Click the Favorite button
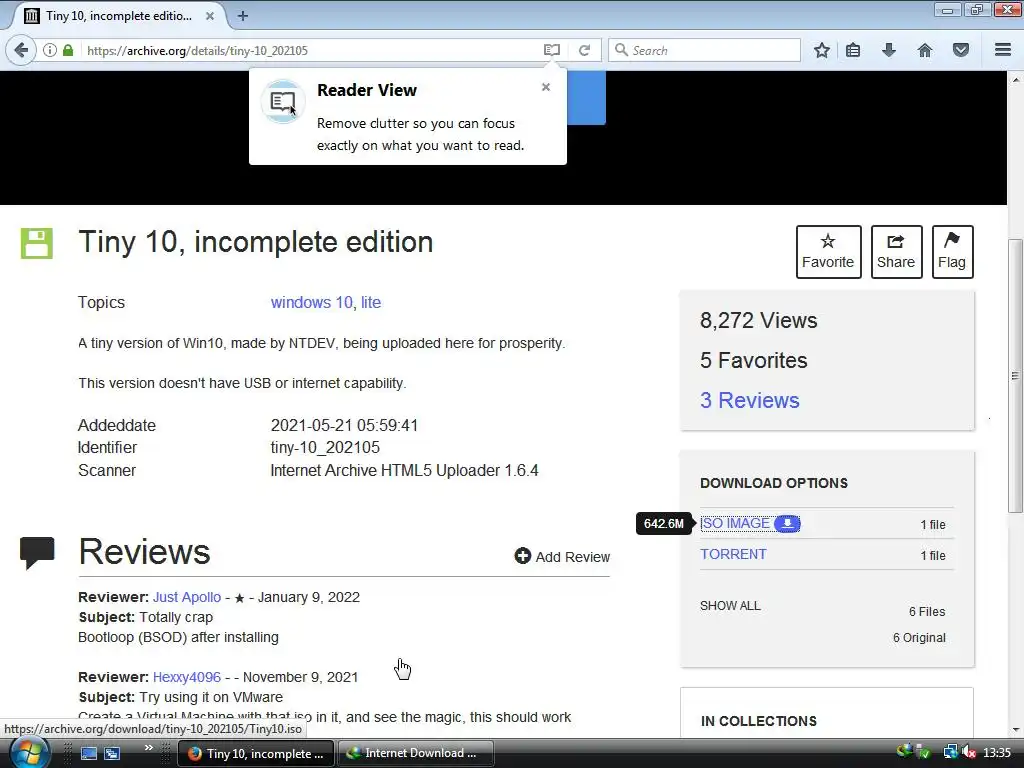Viewport: 1024px width, 768px height. (x=828, y=252)
